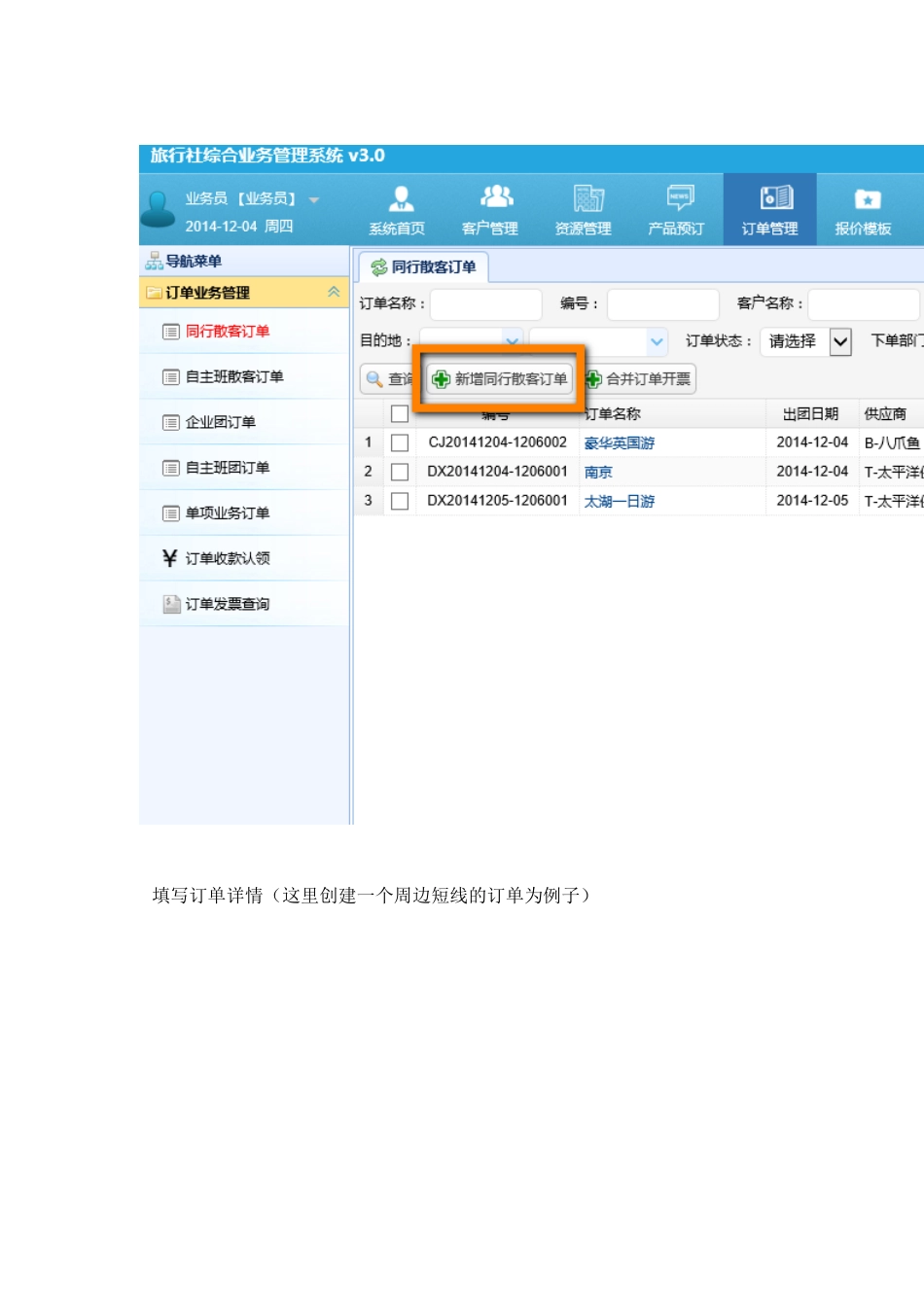
Task: Focus the 编号 input field
Action: [x=663, y=304]
